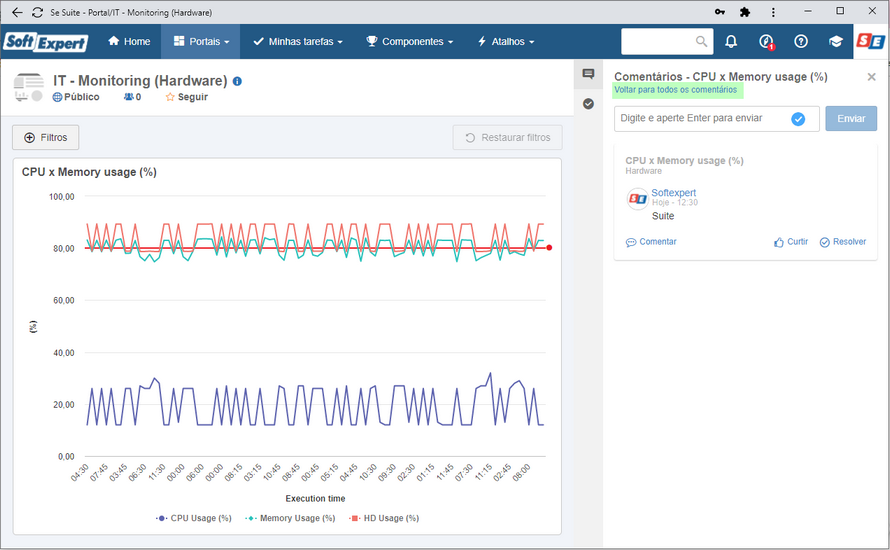Open the Componentes dropdown
This screenshot has width=890, height=550.
pyautogui.click(x=410, y=41)
